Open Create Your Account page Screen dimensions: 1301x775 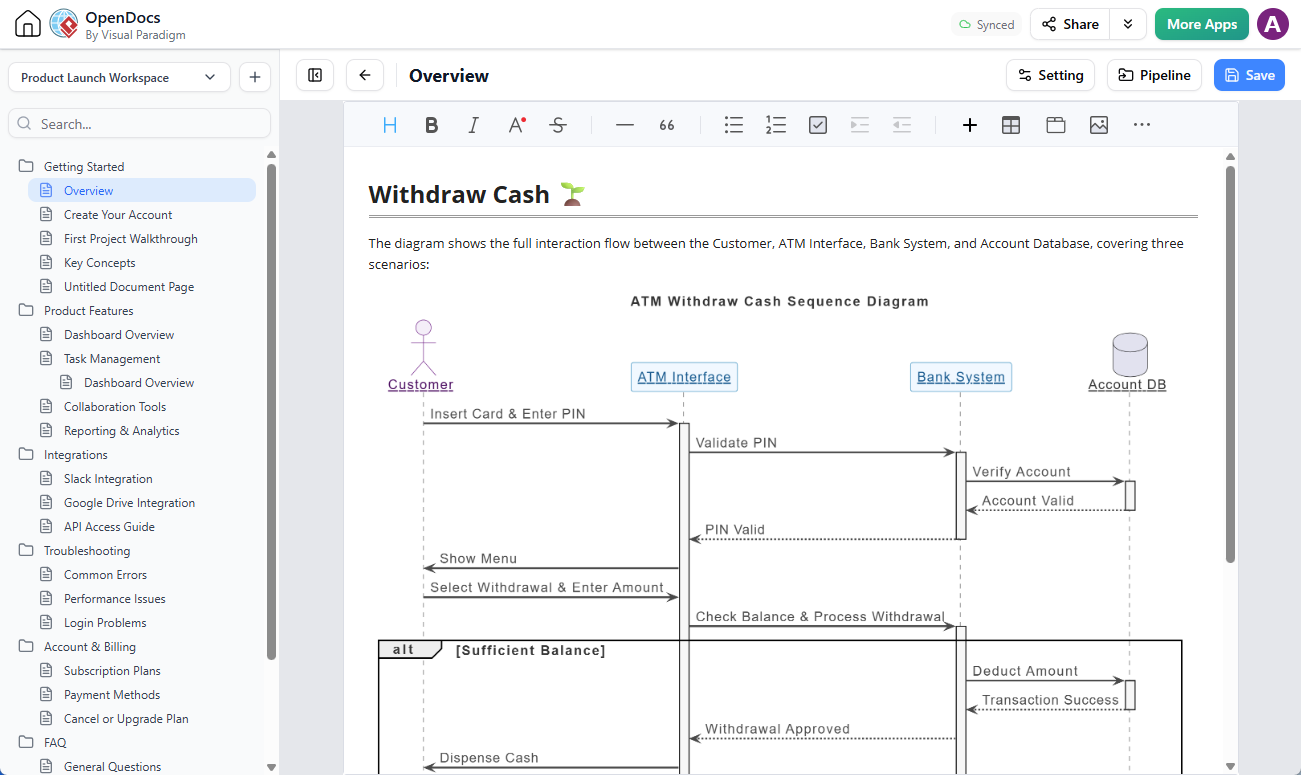[118, 215]
